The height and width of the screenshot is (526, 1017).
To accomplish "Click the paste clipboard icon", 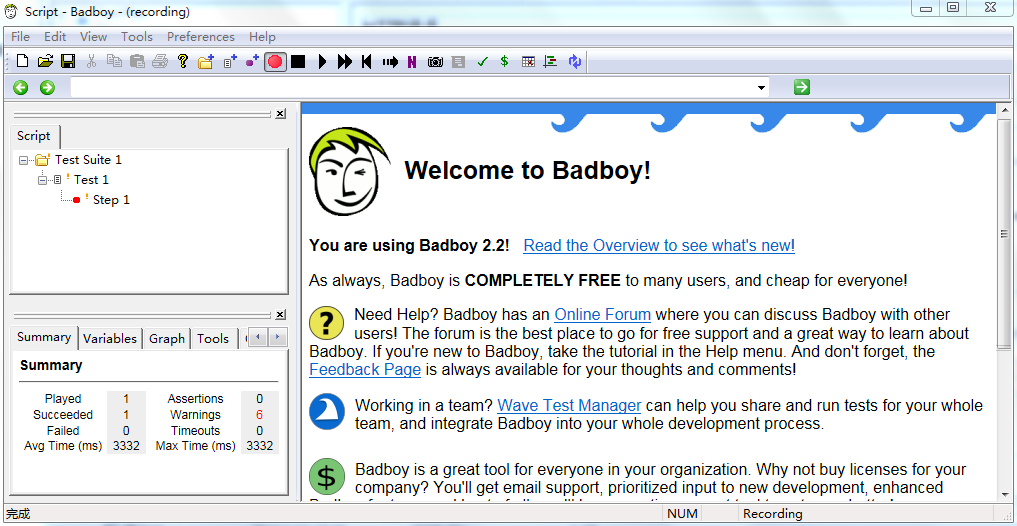I will [x=137, y=62].
